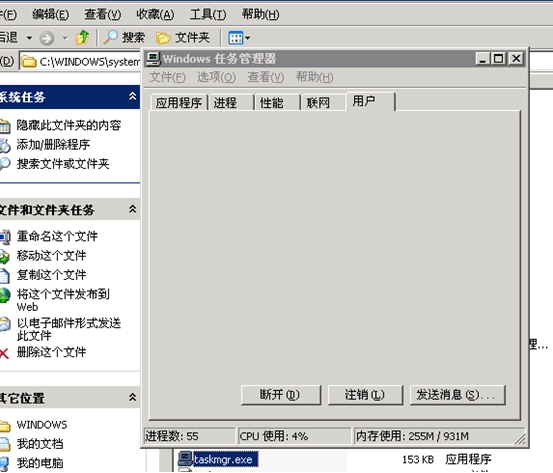Open the 查看(V) menu in Explorer
Image resolution: width=553 pixels, height=473 pixels.
(x=103, y=14)
